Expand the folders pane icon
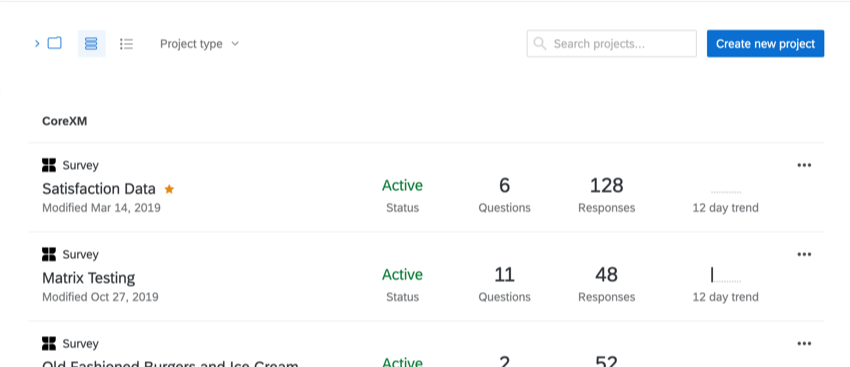This screenshot has height=367, width=850. click(x=48, y=43)
